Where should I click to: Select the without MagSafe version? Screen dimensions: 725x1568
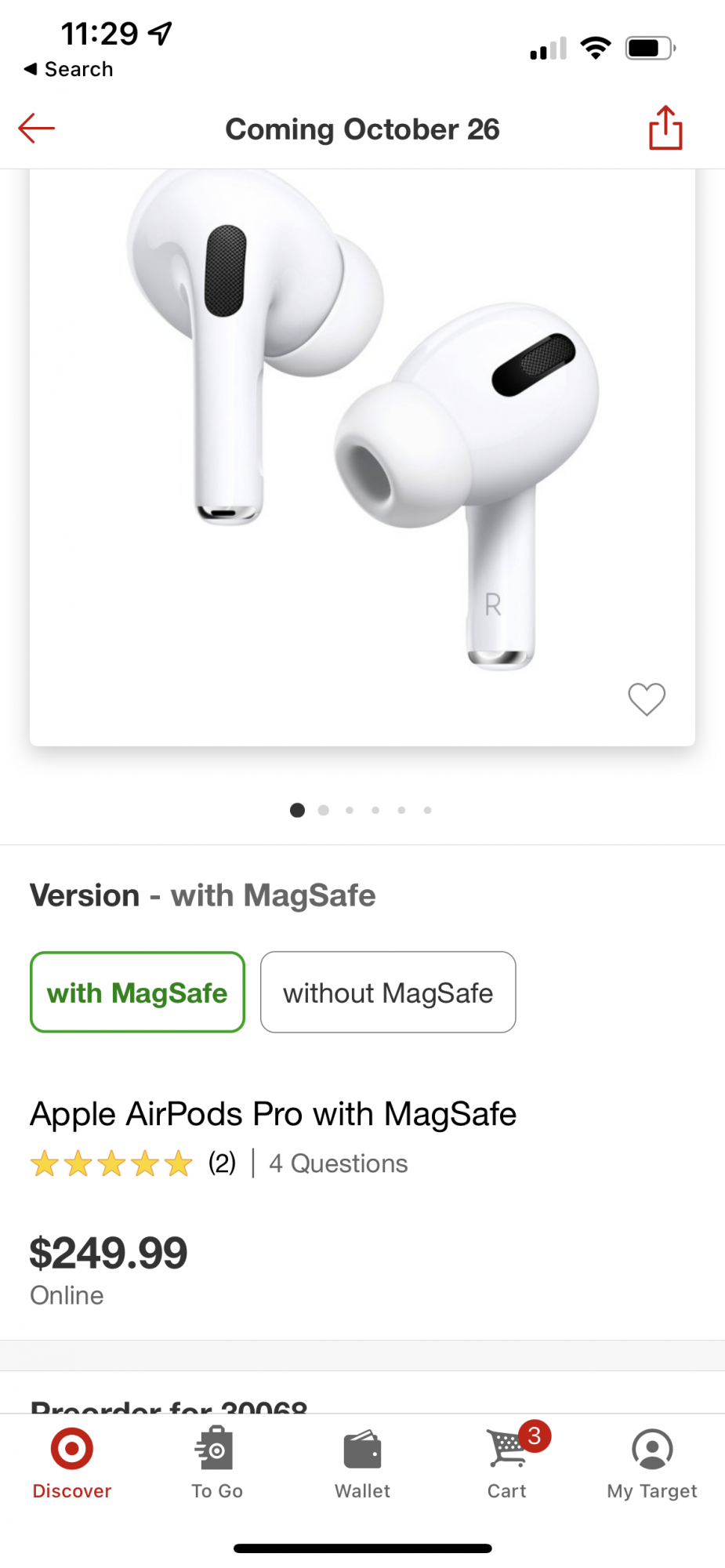388,993
